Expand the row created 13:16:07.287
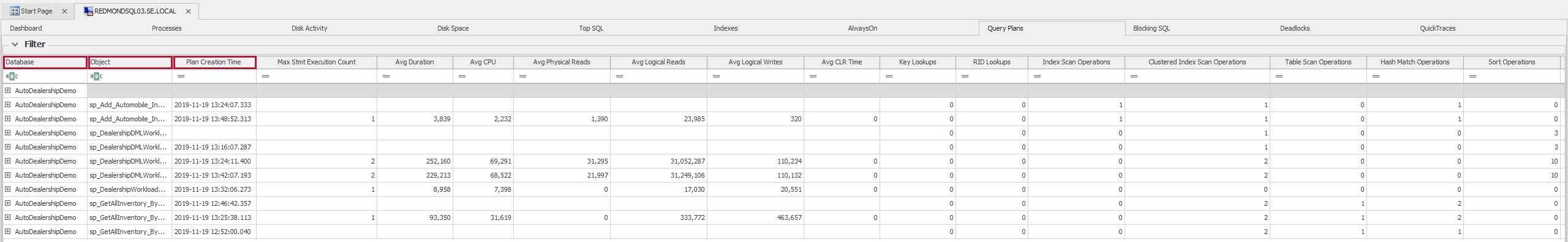The height and width of the screenshot is (242, 1568). pos(8,147)
